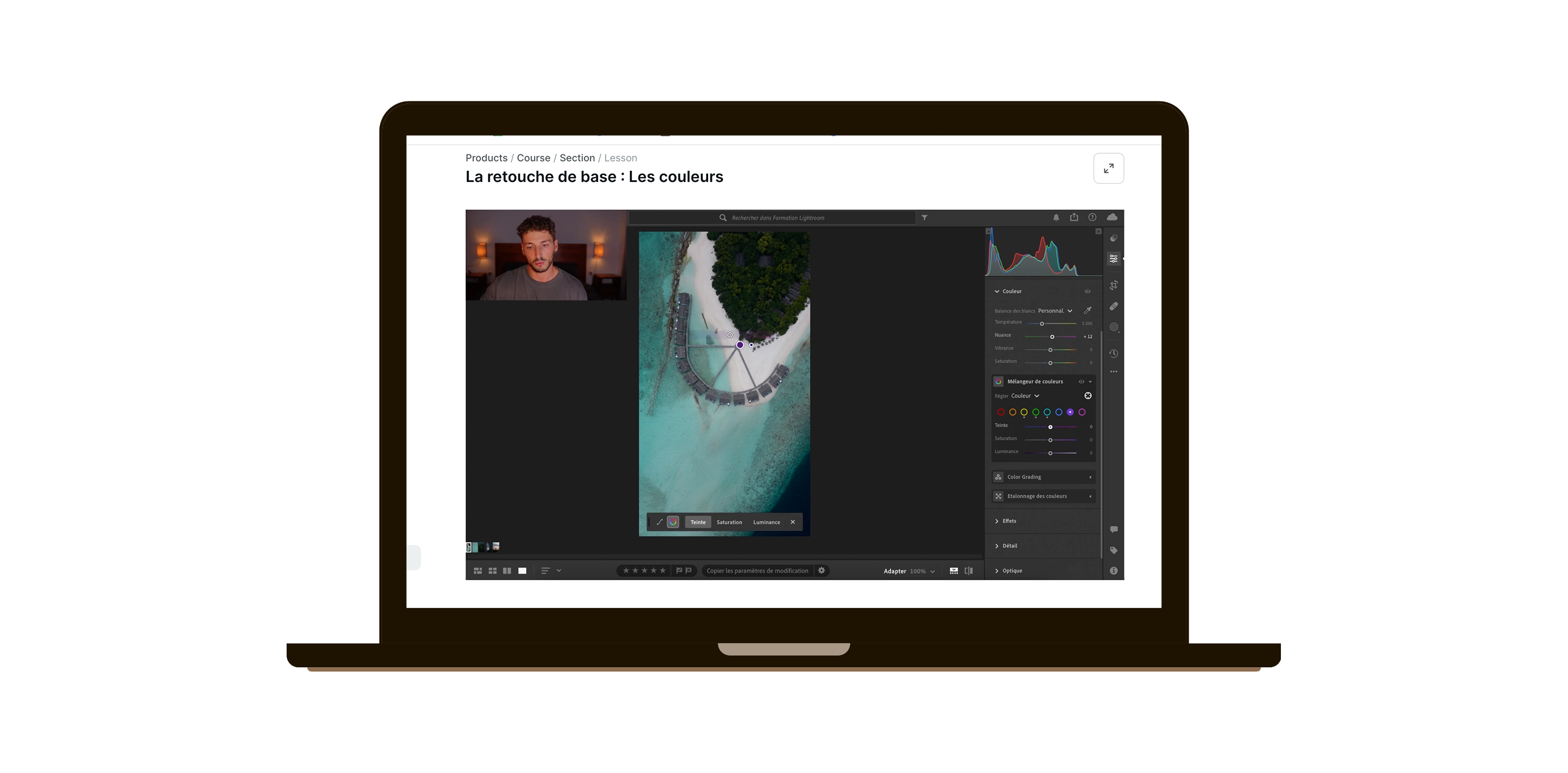Select the tone curve target icon

coord(659,522)
